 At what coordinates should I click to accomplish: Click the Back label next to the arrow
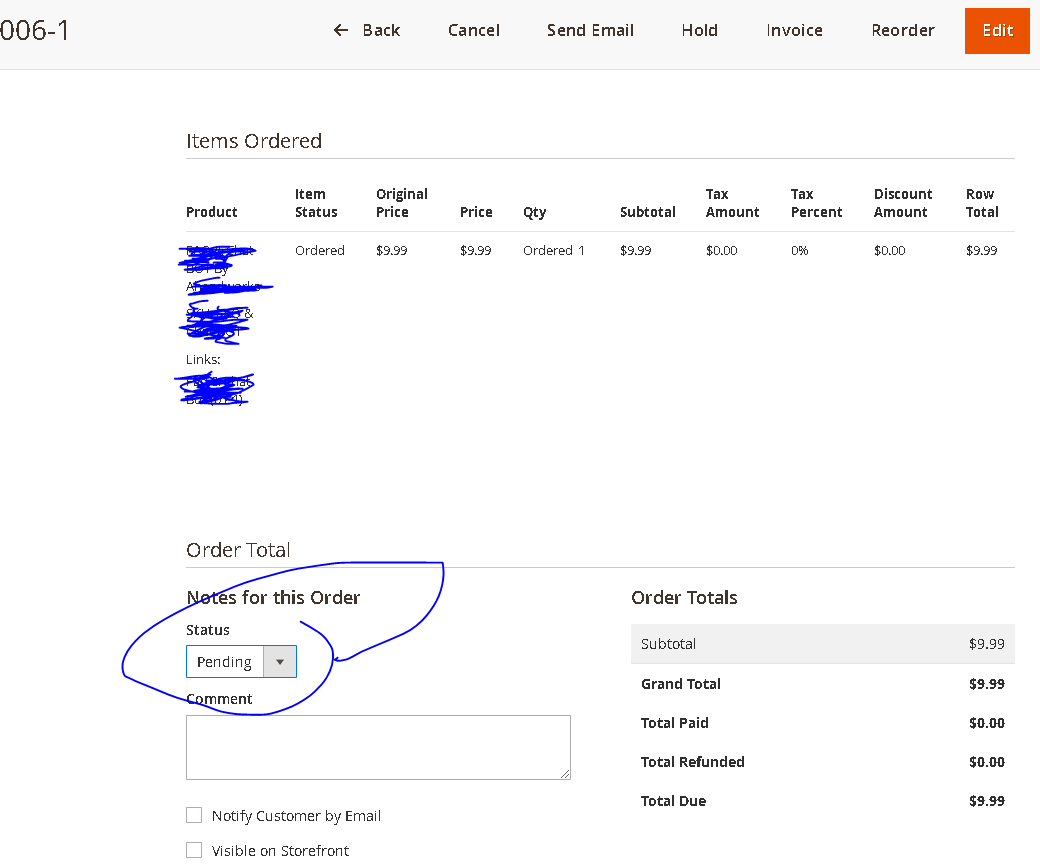[x=381, y=30]
